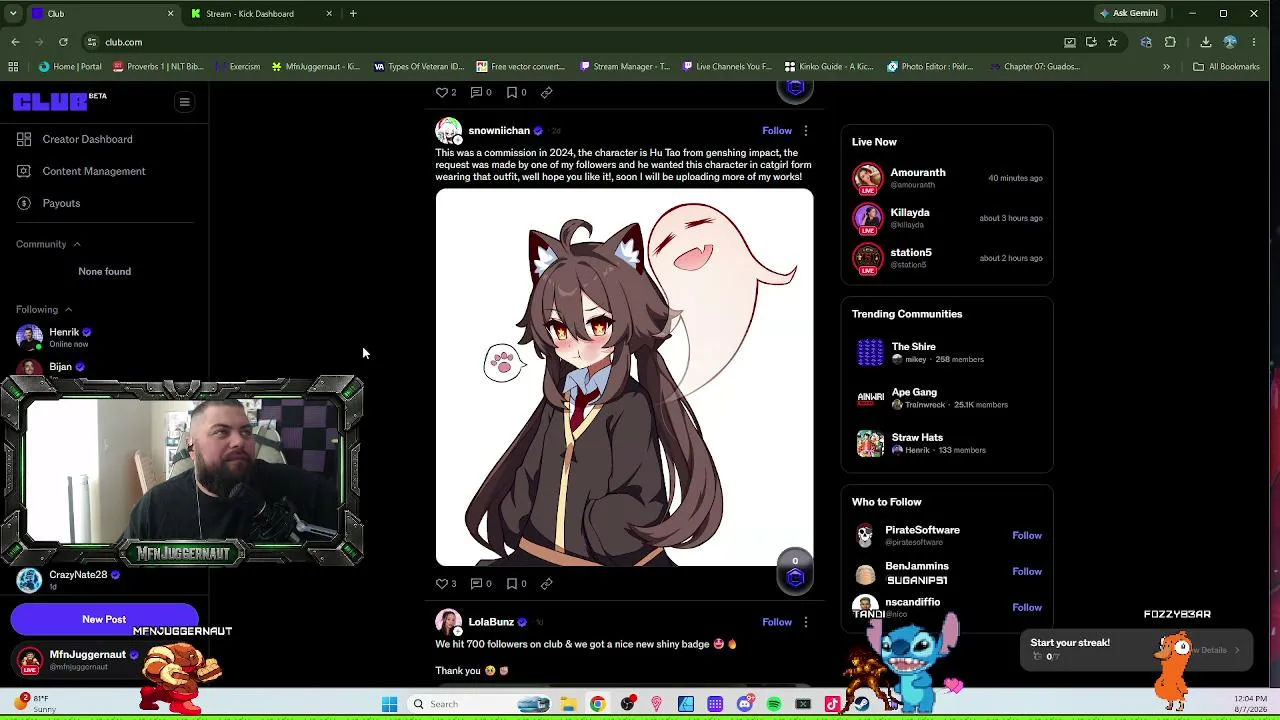1280x720 pixels.
Task: Open the Chrome tab search dropdown
Action: click(x=13, y=13)
